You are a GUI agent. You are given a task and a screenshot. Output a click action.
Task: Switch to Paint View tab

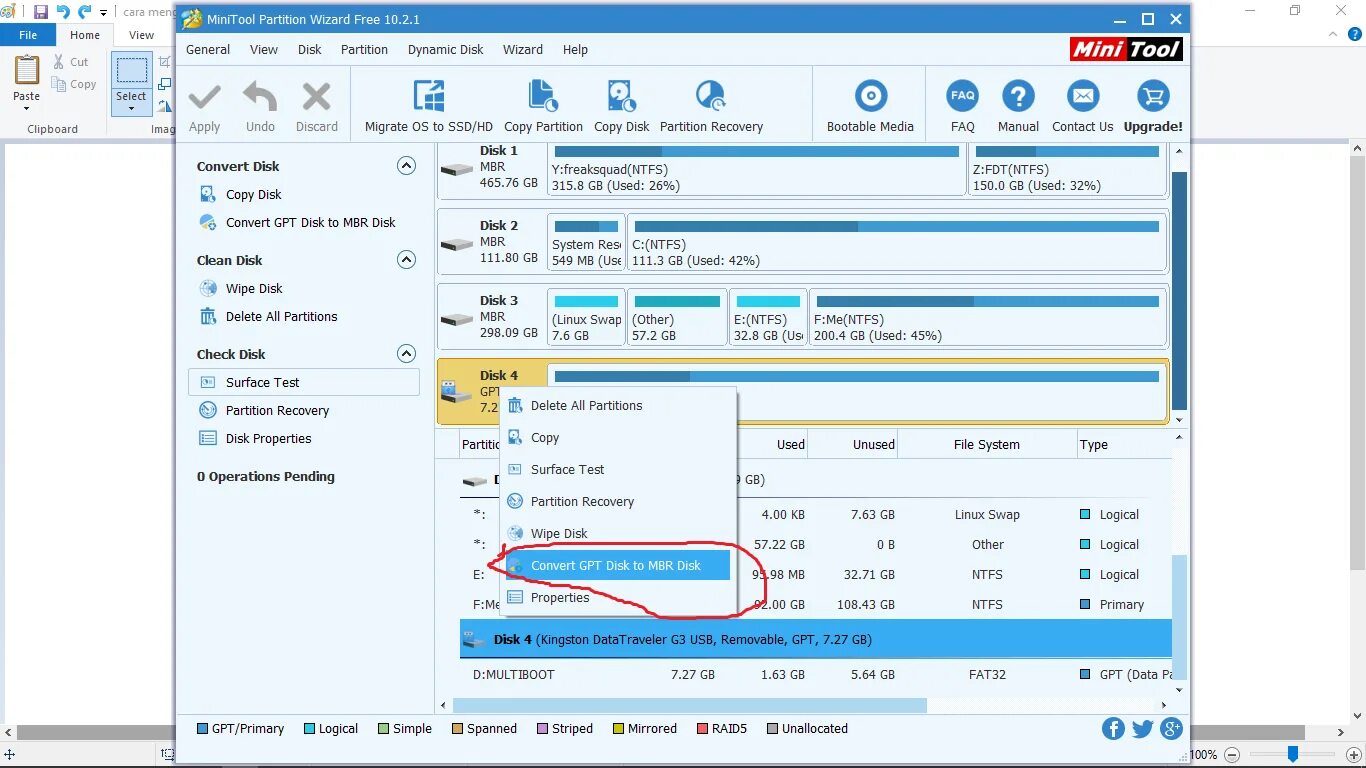(x=142, y=35)
